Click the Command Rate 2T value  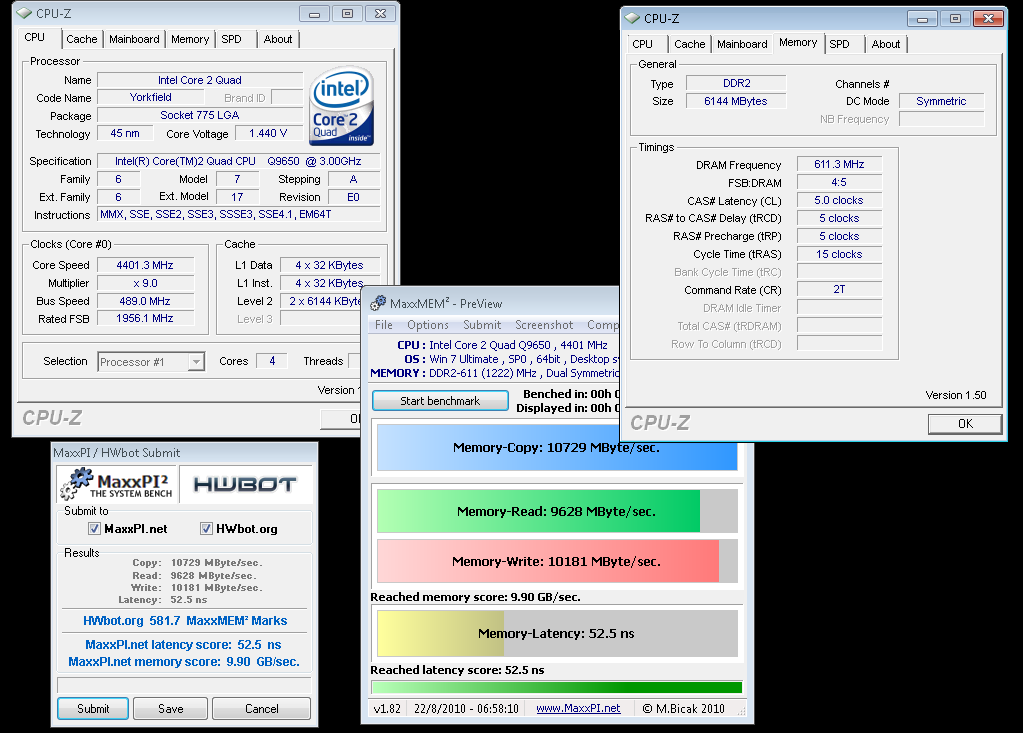(839, 289)
